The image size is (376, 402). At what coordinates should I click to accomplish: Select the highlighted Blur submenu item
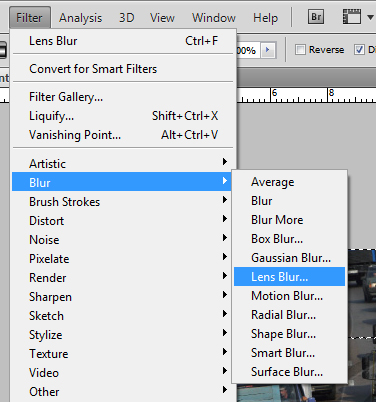pos(122,182)
